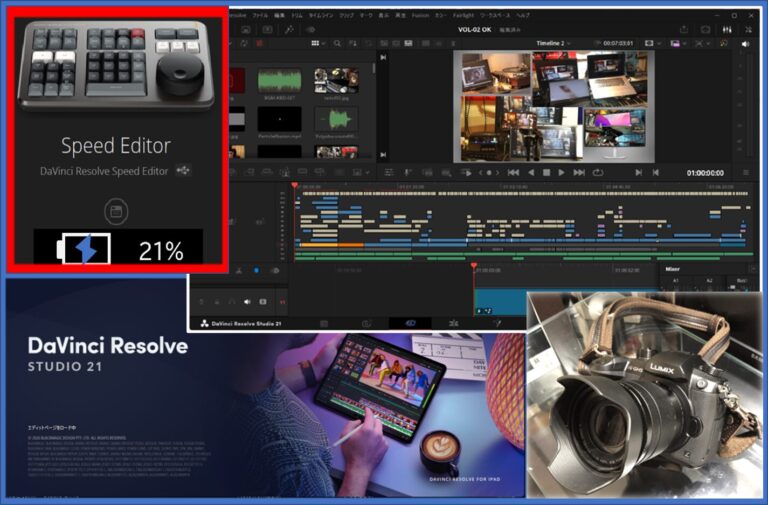Click the Mixer panel header
The image size is (768, 505).
[x=672, y=269]
